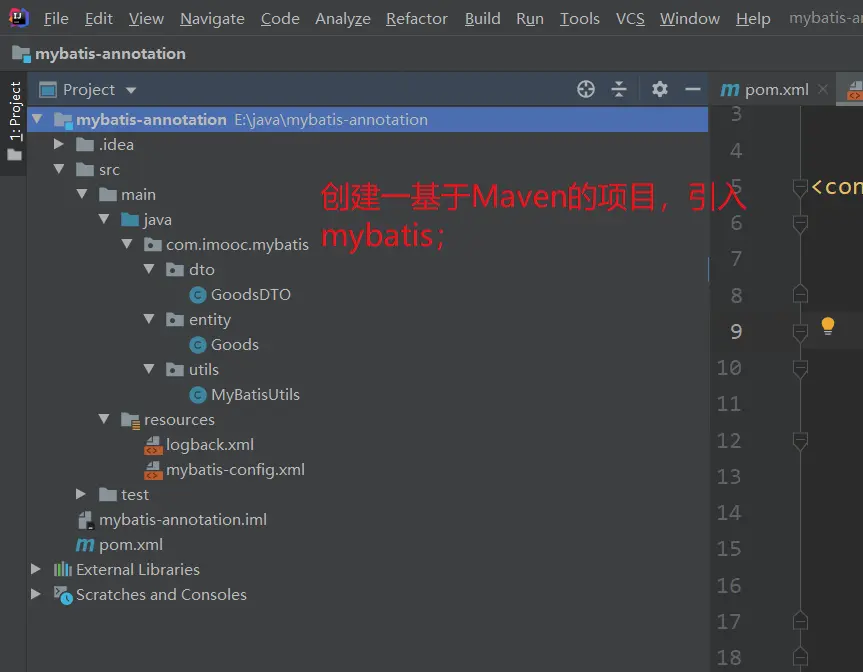Collapse the resources folder
Viewport: 863px width, 672px height.
[104, 420]
